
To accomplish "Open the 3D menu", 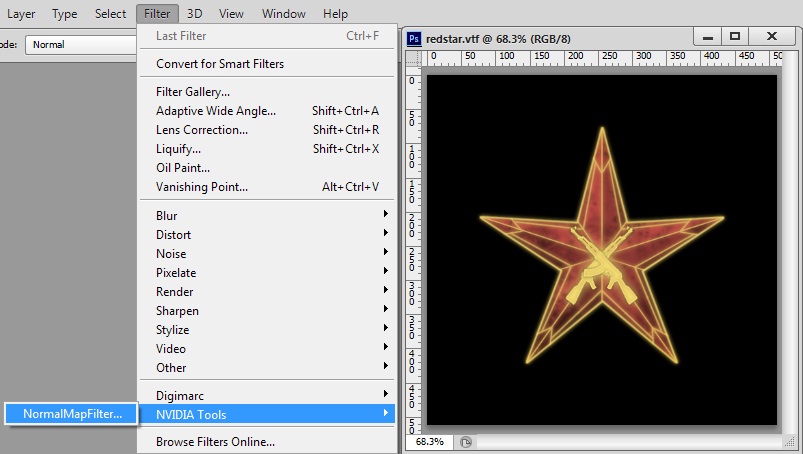I will (x=194, y=14).
